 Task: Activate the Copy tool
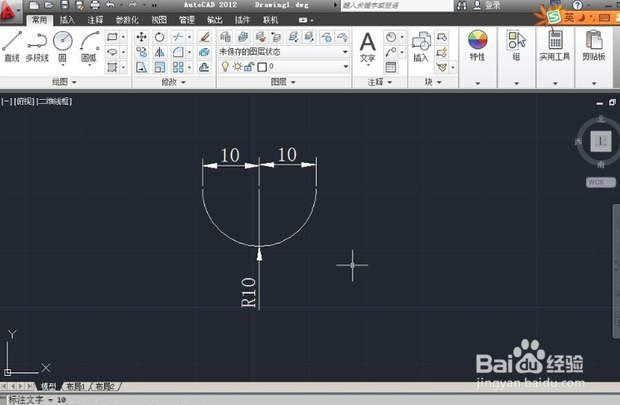pyautogui.click(x=141, y=52)
